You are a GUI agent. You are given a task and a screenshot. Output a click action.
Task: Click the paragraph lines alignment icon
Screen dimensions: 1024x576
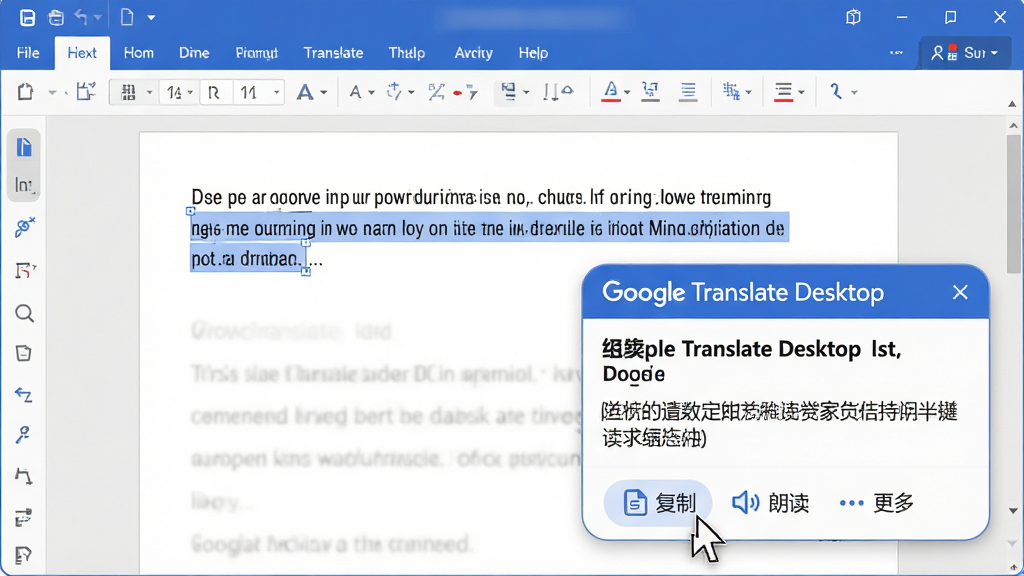[x=688, y=92]
